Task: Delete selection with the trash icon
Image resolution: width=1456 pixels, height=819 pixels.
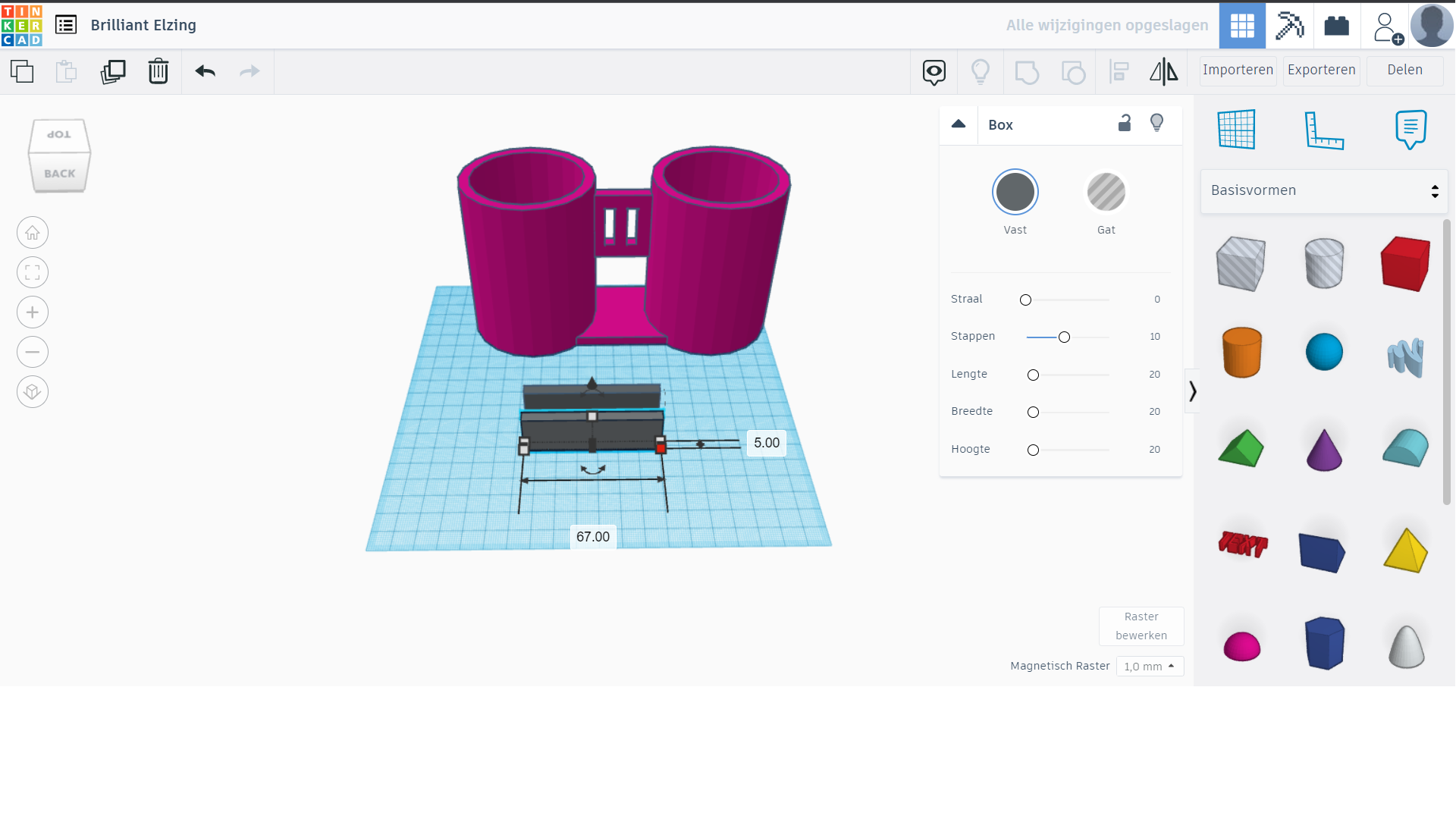Action: (158, 71)
